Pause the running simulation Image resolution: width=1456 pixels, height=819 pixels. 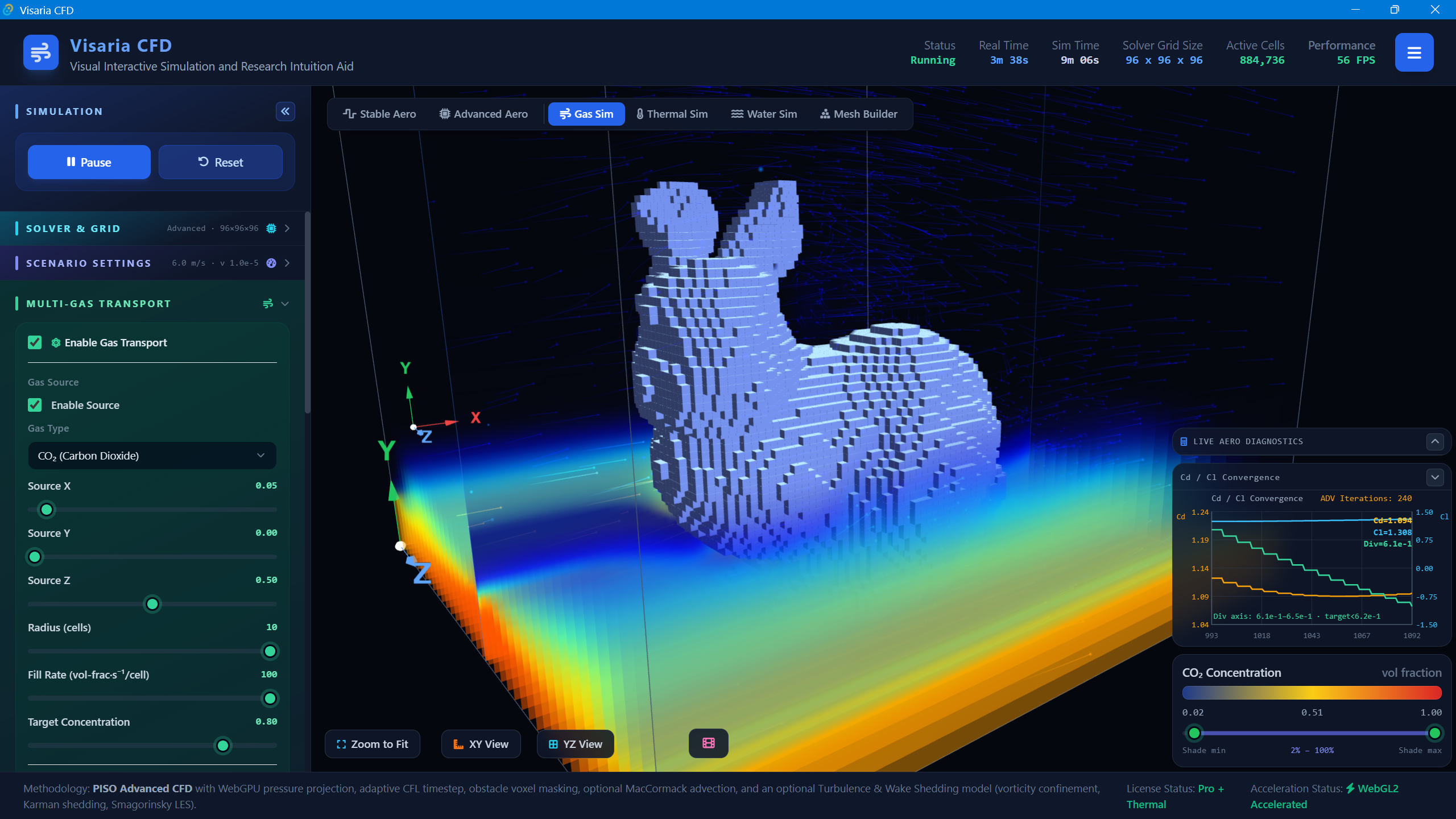89,162
